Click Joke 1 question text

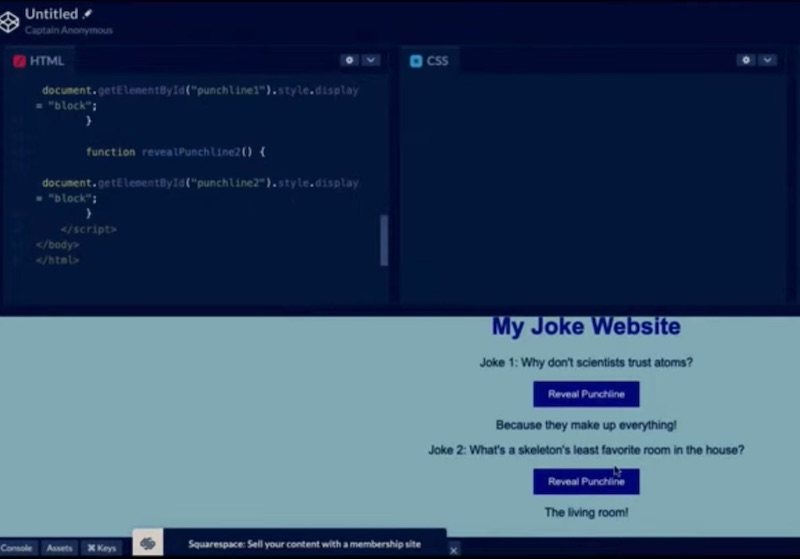586,362
